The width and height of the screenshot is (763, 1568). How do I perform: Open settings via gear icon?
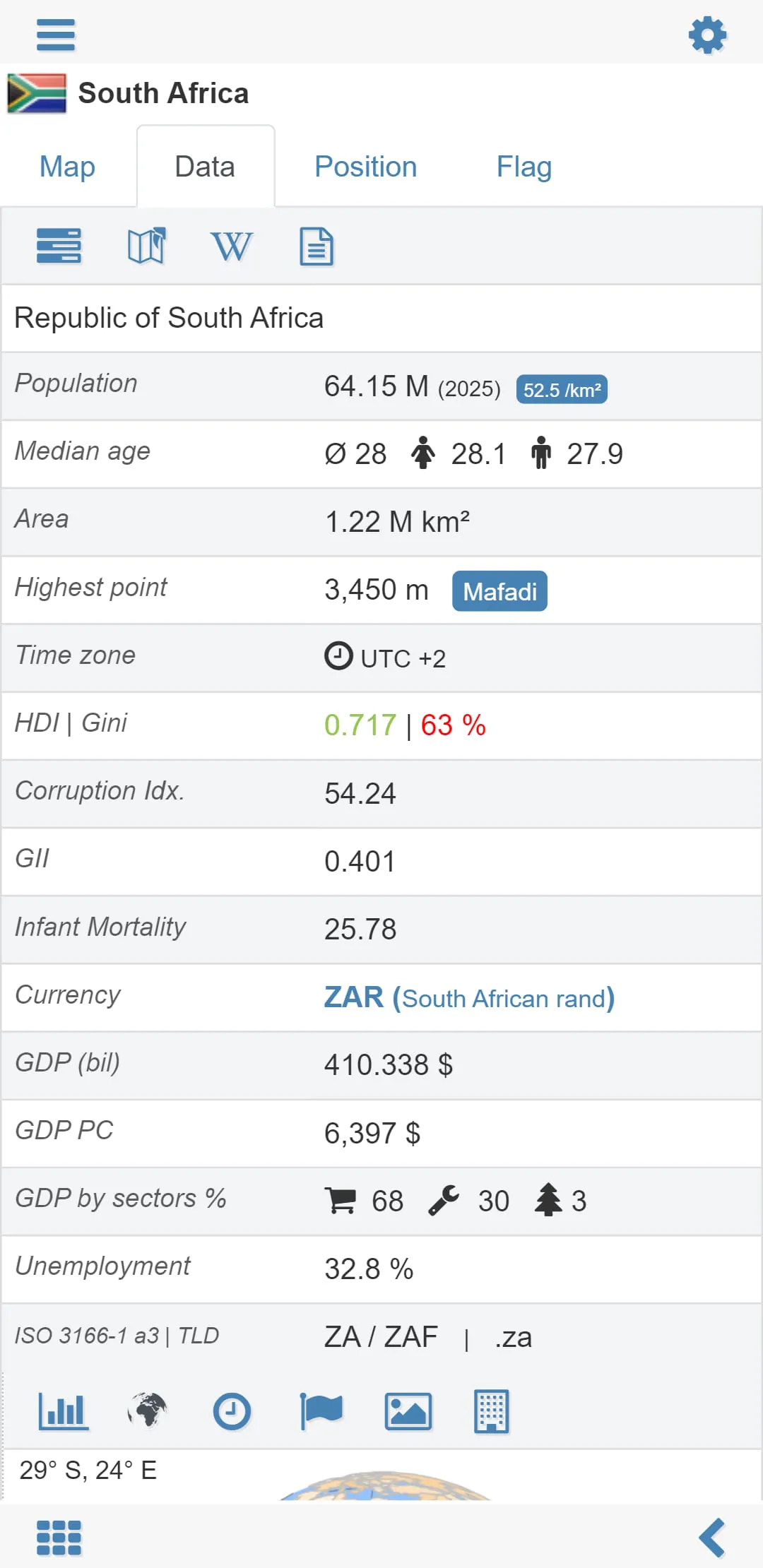[707, 35]
